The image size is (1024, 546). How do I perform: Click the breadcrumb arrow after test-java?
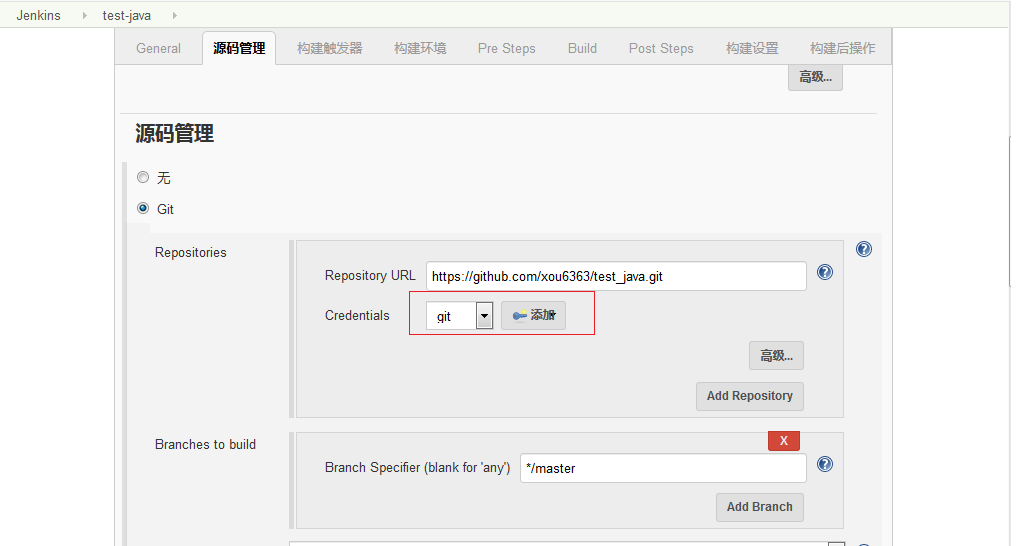174,15
